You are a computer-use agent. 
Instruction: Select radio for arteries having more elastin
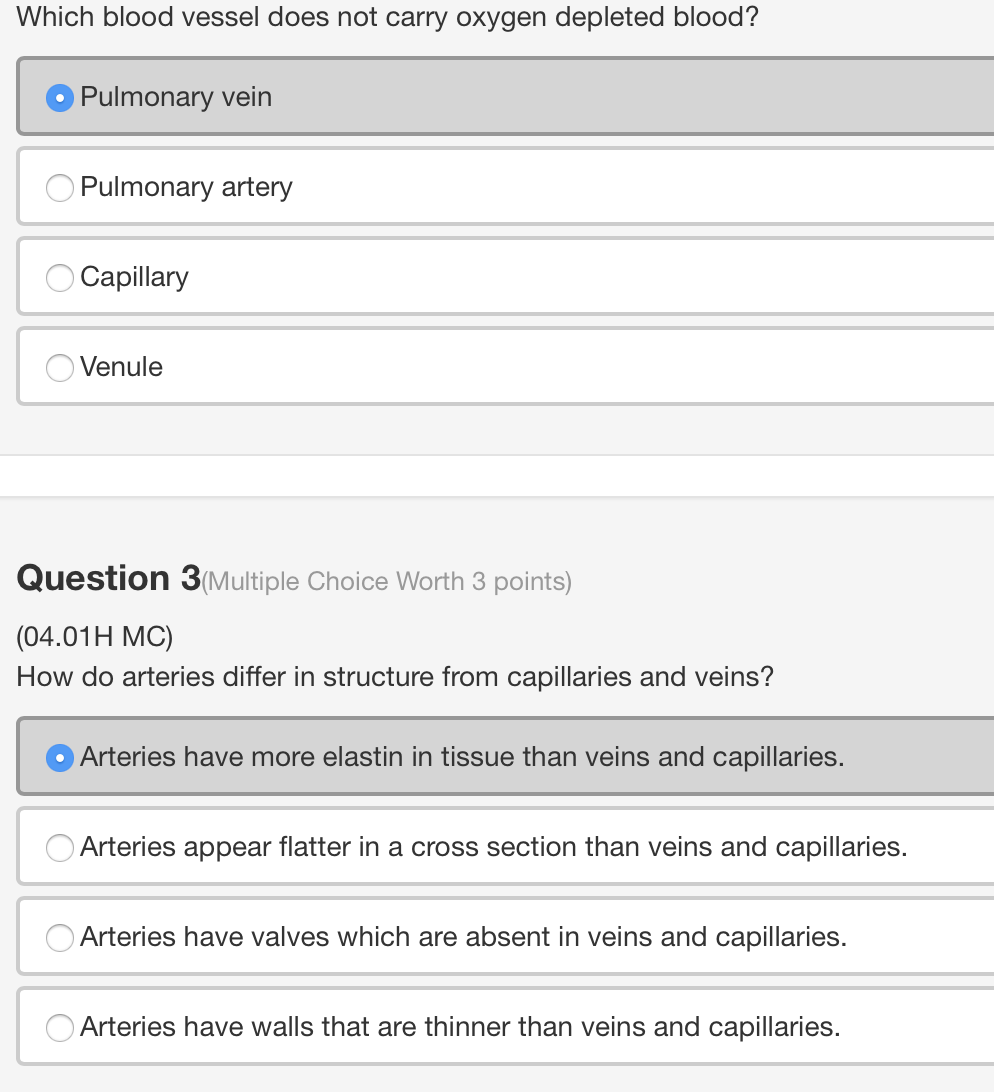(x=60, y=758)
